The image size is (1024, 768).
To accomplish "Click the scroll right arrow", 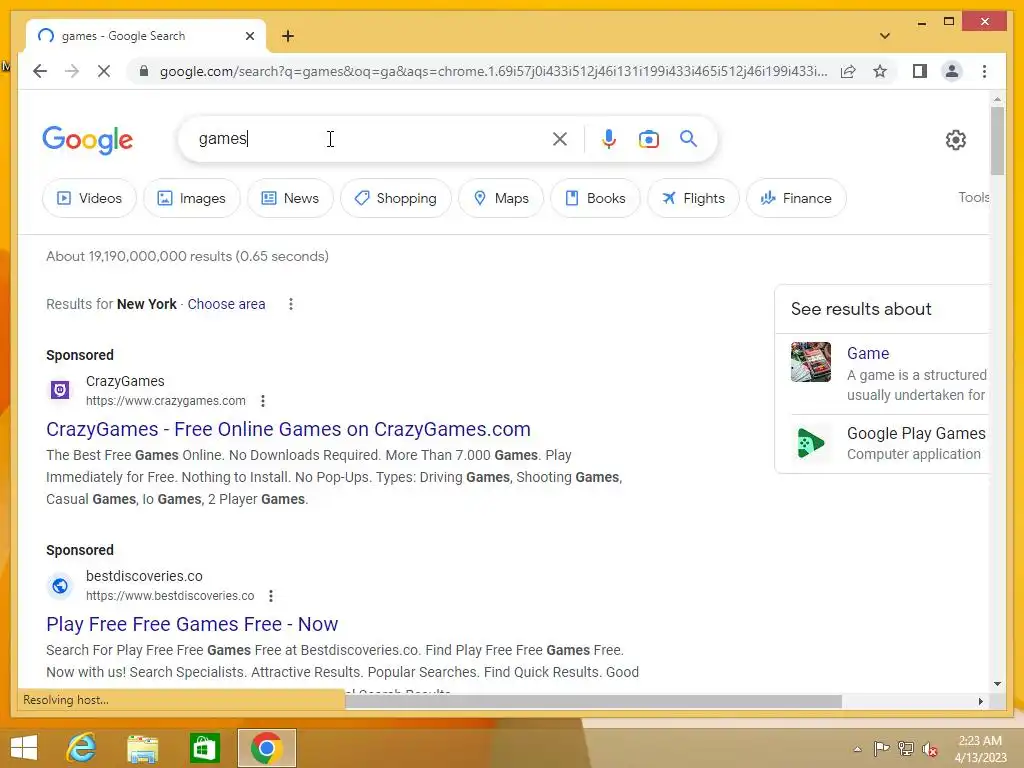I will (x=980, y=701).
